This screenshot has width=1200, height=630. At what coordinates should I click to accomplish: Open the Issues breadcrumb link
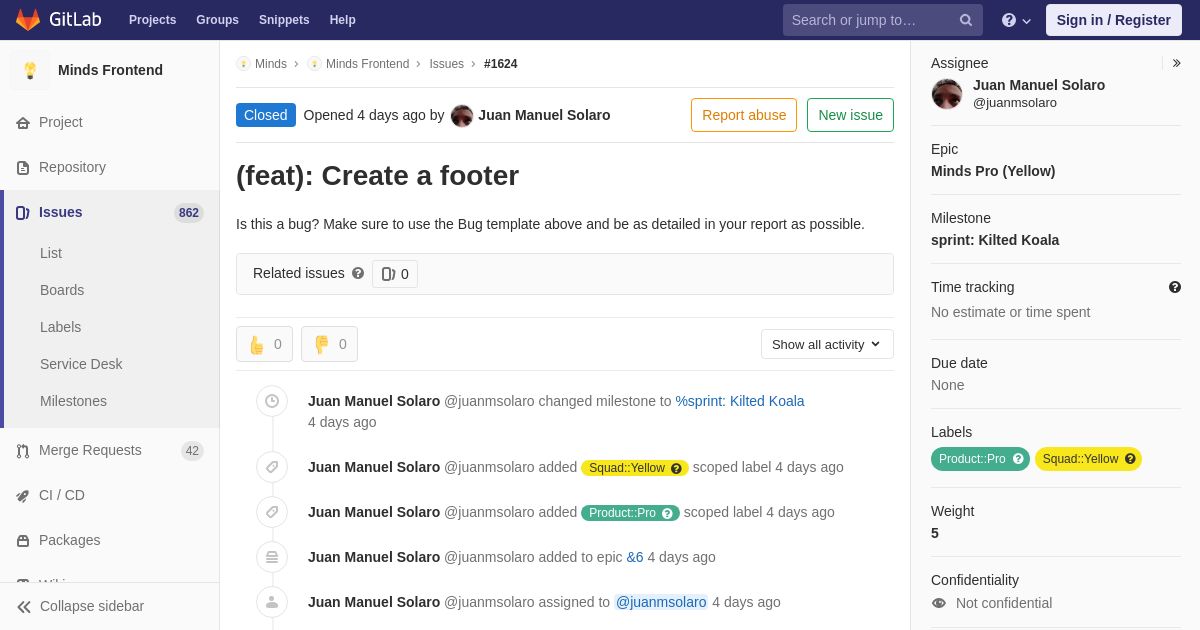click(x=446, y=64)
